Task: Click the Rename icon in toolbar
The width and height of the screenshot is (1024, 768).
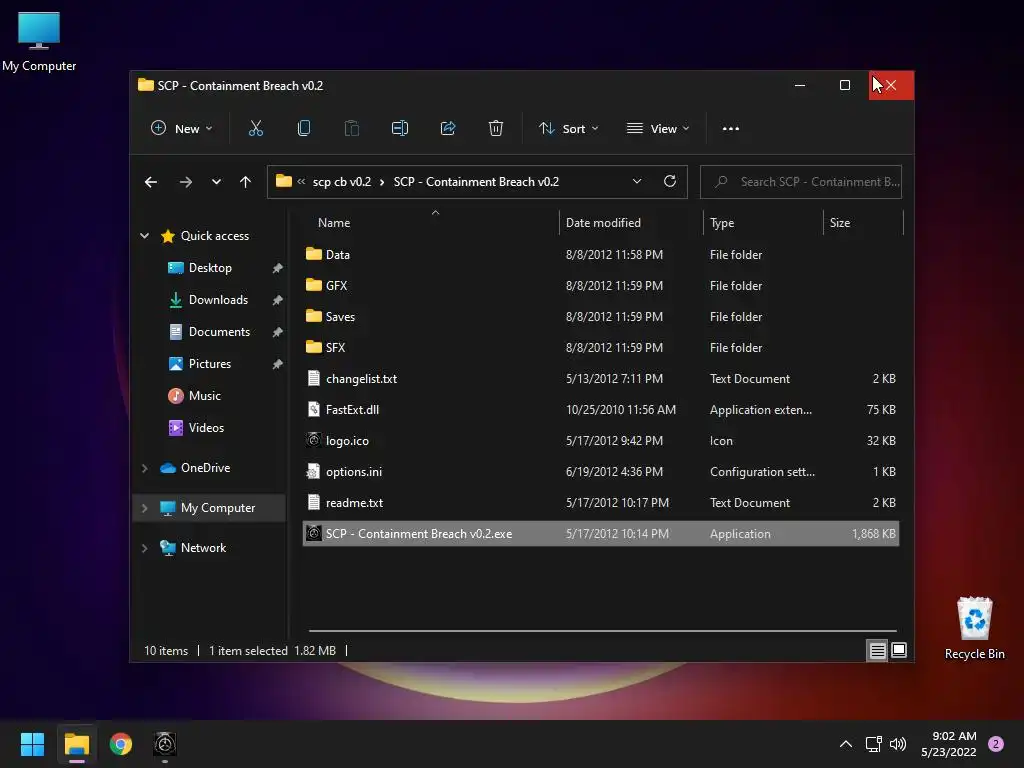Action: click(400, 129)
